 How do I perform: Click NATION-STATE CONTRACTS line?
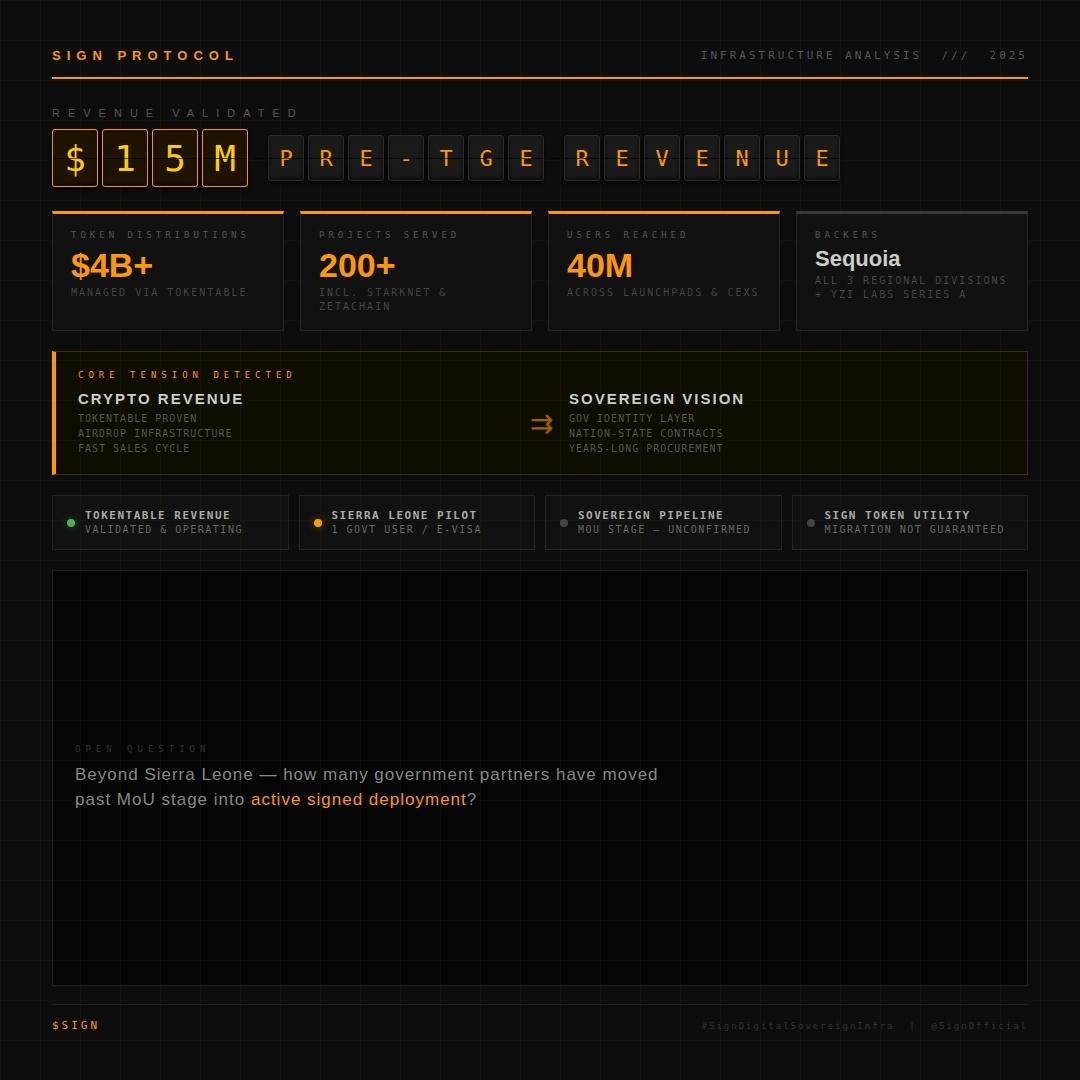point(646,433)
